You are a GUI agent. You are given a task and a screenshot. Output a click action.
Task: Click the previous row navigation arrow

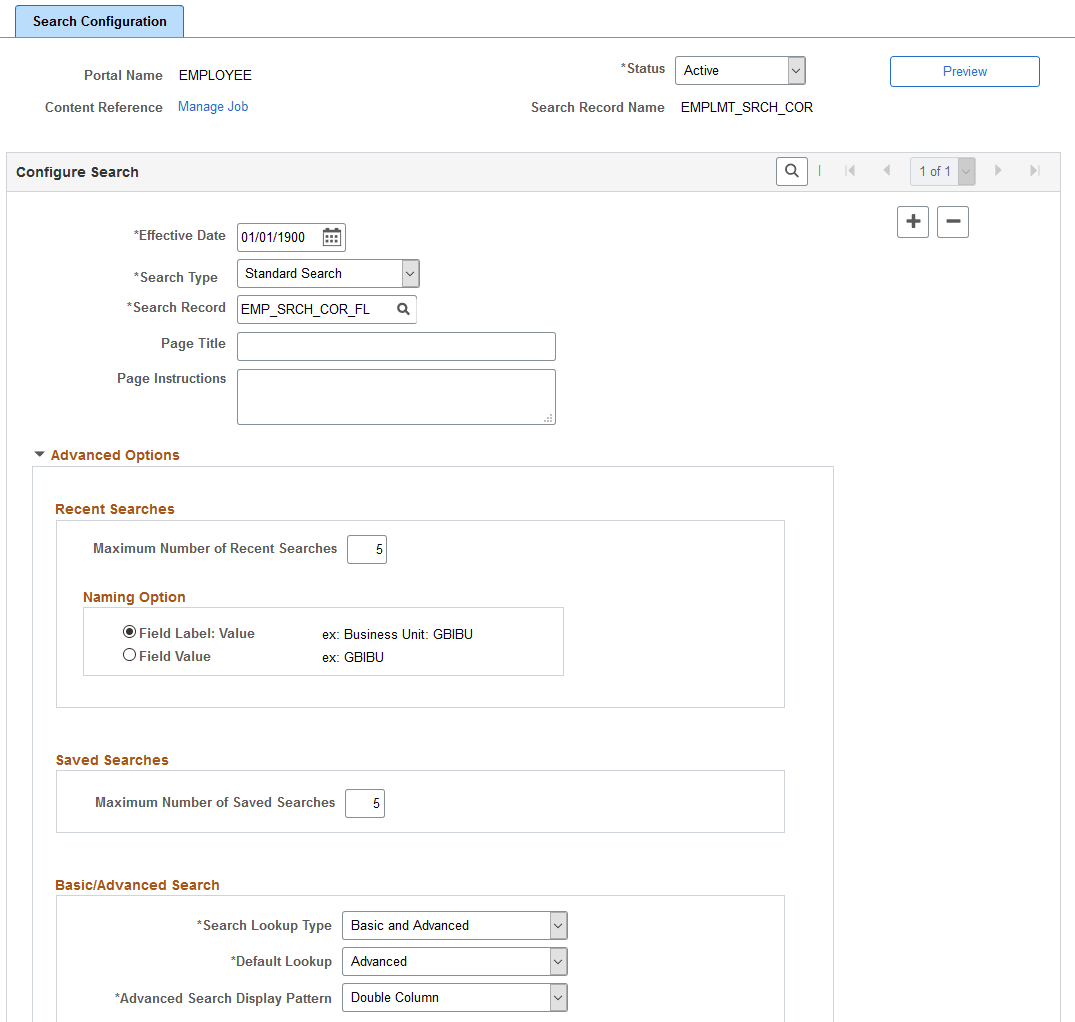(886, 170)
